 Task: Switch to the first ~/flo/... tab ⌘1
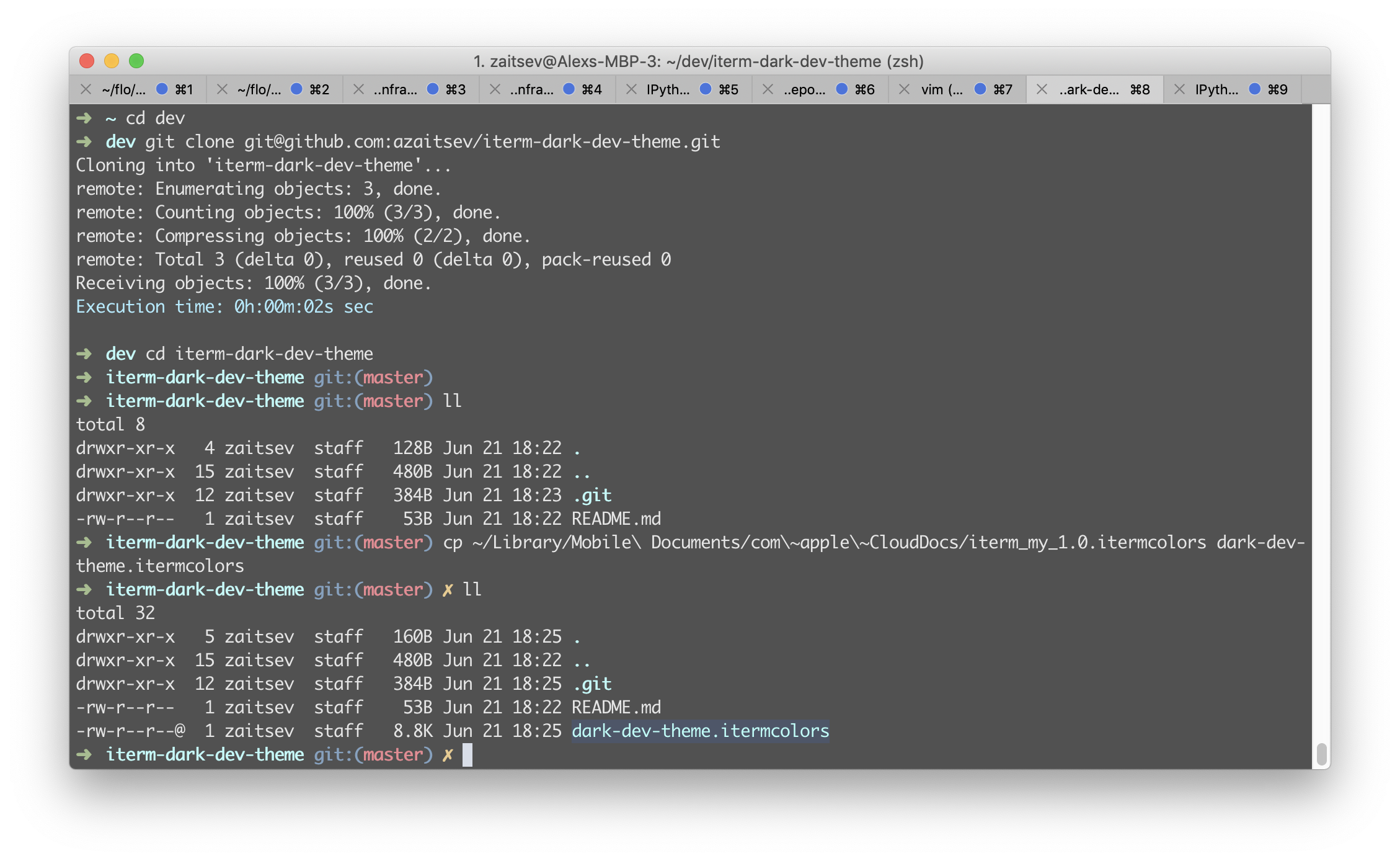pyautogui.click(x=138, y=89)
